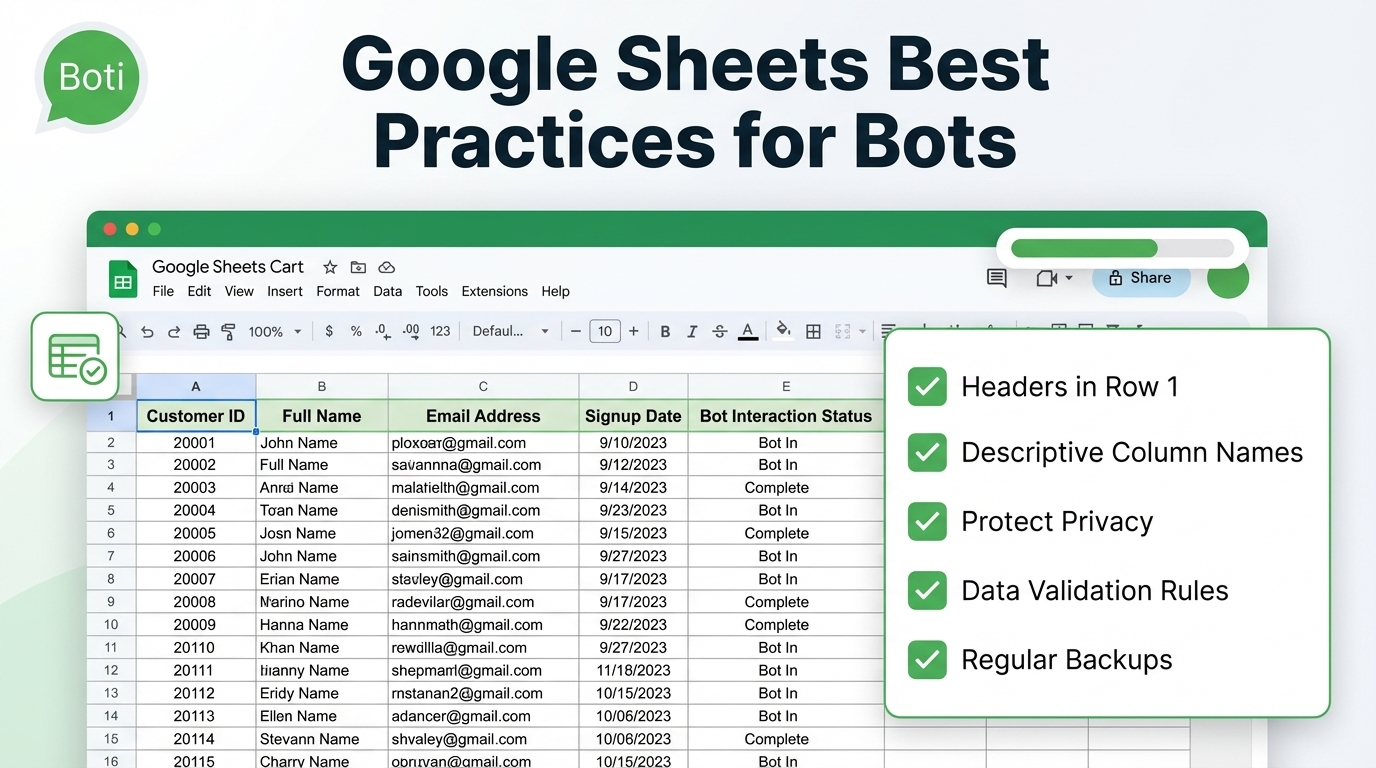
Task: Toggle the Descriptive Column Names checkbox
Action: point(927,453)
